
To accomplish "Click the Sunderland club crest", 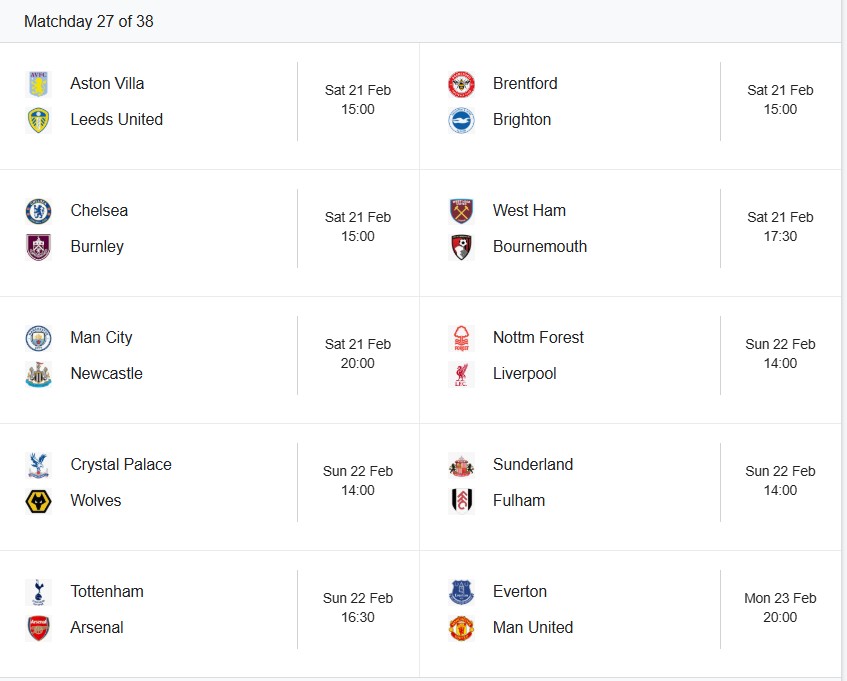I will point(461,465).
